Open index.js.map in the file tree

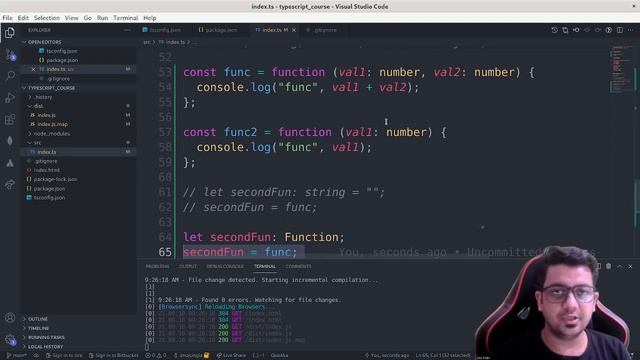click(79, 124)
